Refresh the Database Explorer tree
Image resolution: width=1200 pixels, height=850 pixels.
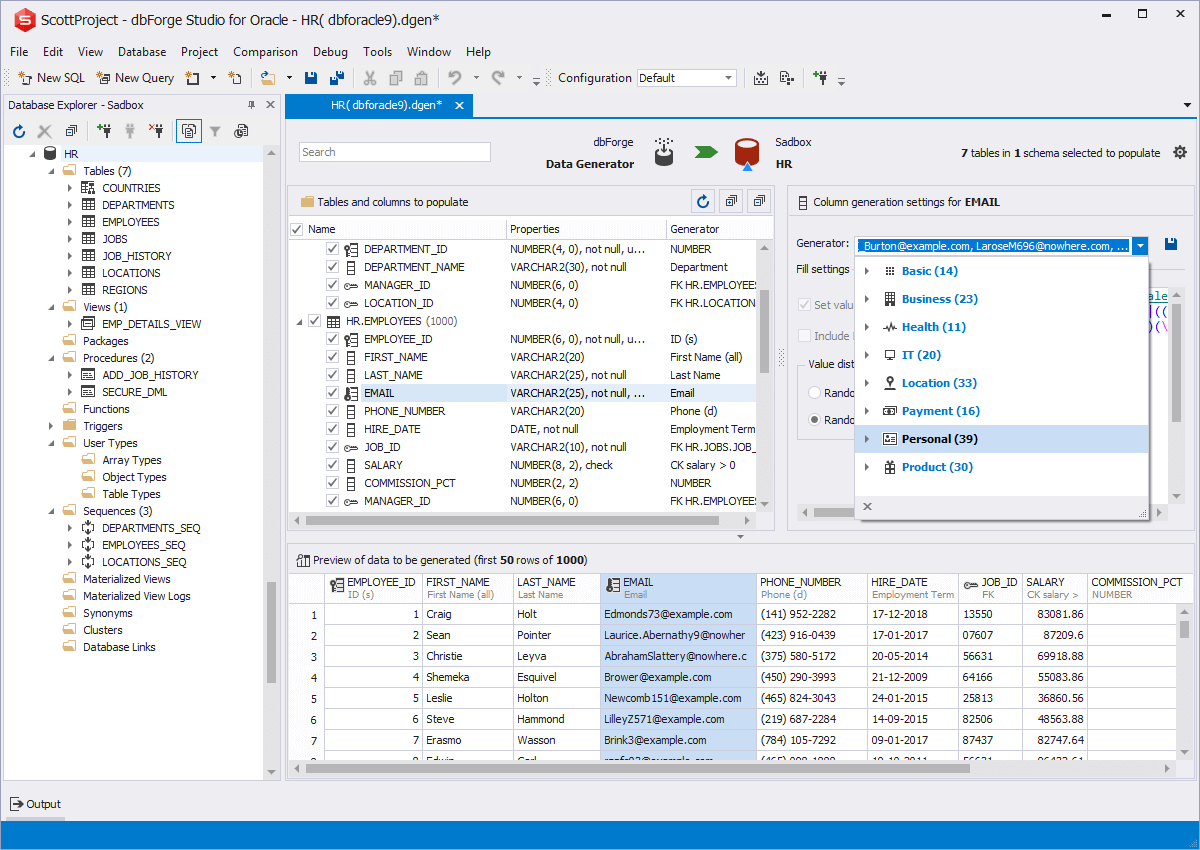point(18,131)
